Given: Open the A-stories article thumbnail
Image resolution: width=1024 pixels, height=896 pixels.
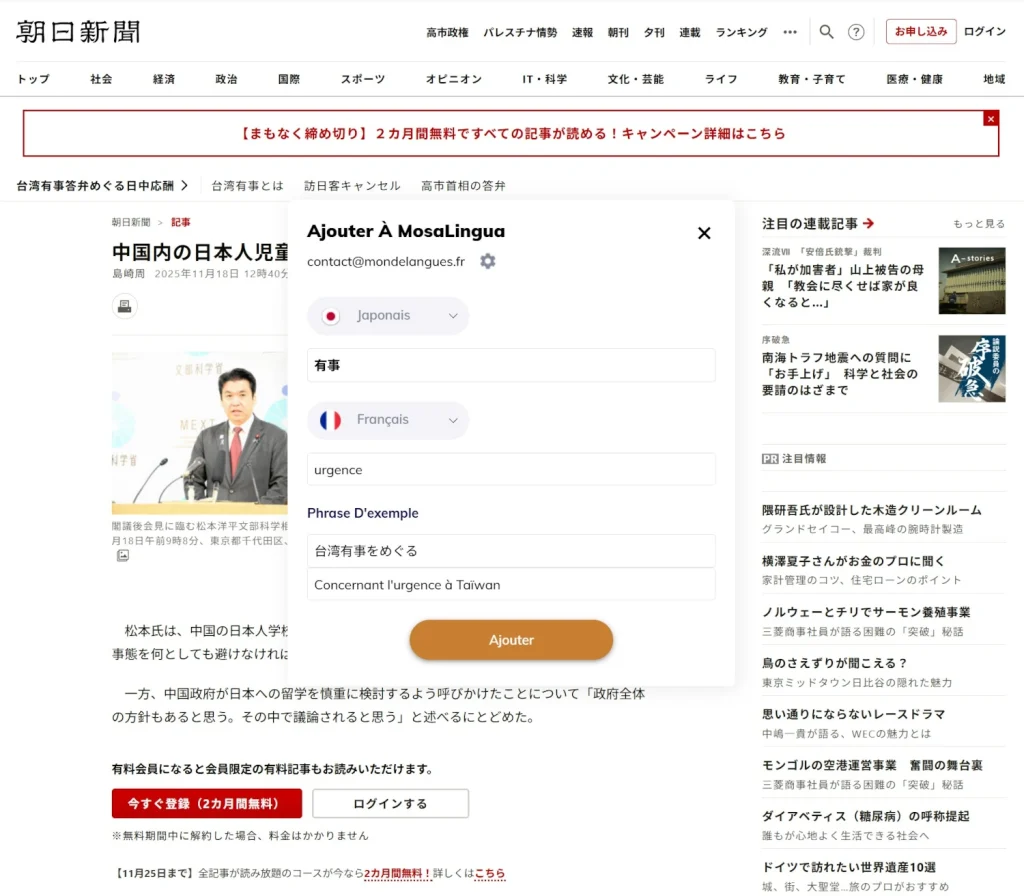Looking at the screenshot, I should 971,280.
